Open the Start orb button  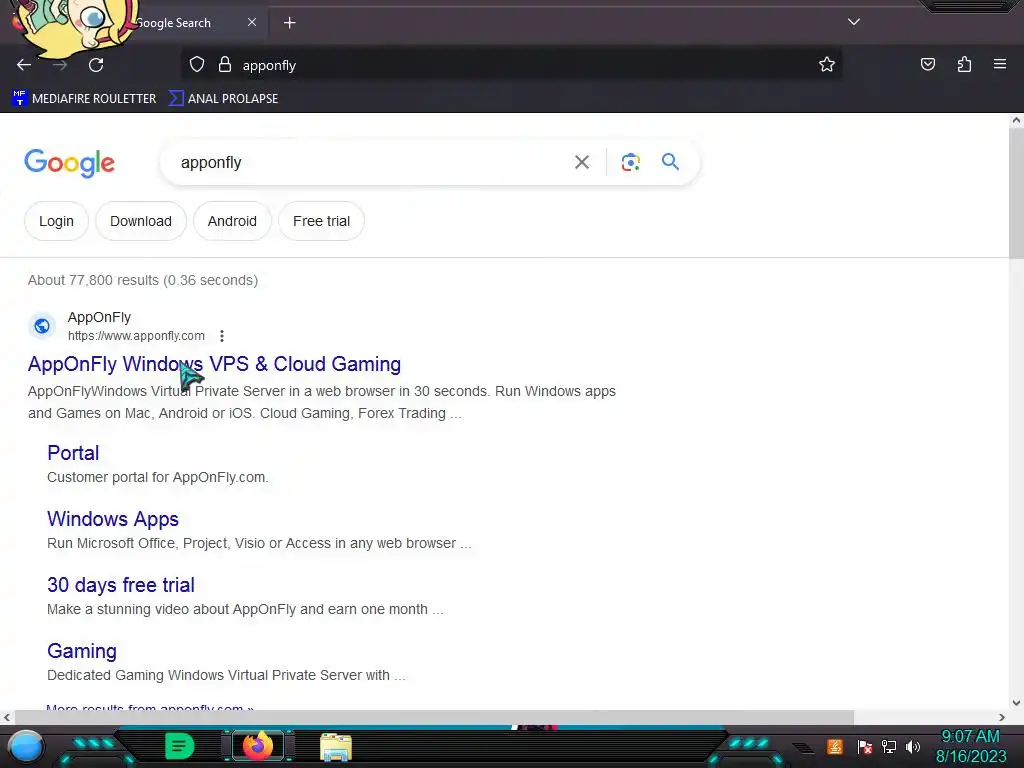[x=25, y=746]
